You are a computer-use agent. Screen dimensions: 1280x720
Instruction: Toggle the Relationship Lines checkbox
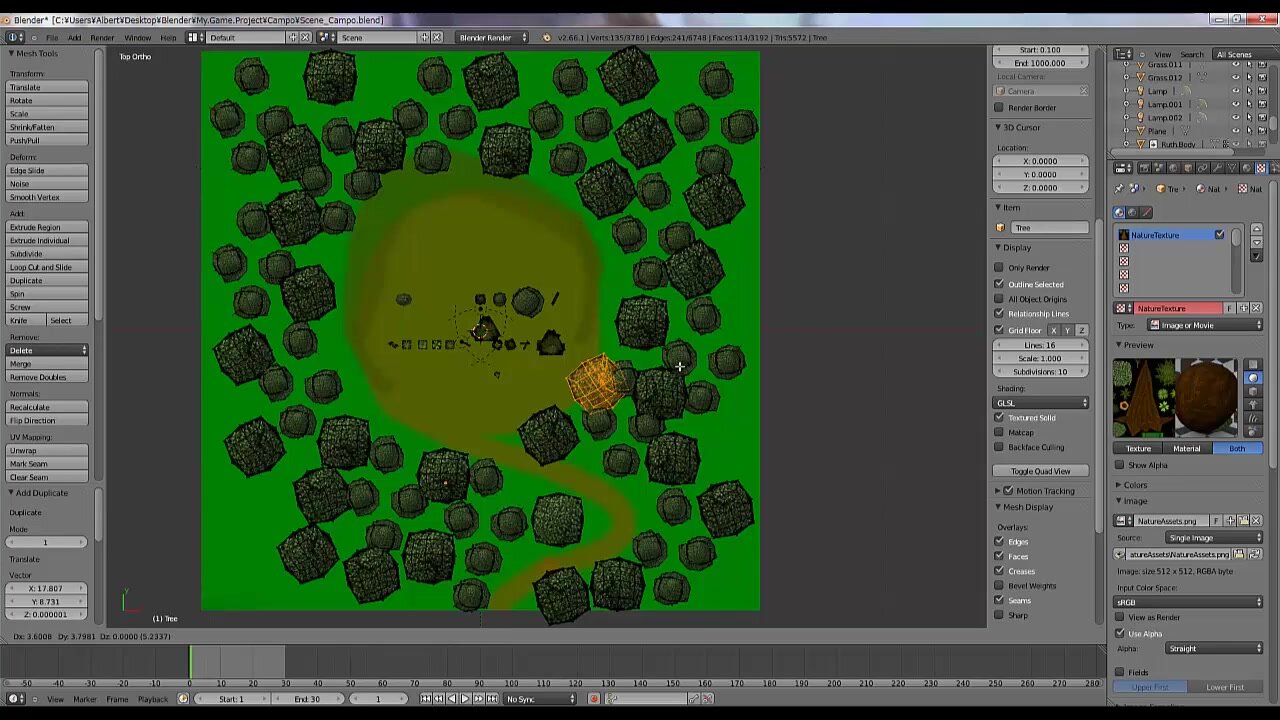pos(999,314)
